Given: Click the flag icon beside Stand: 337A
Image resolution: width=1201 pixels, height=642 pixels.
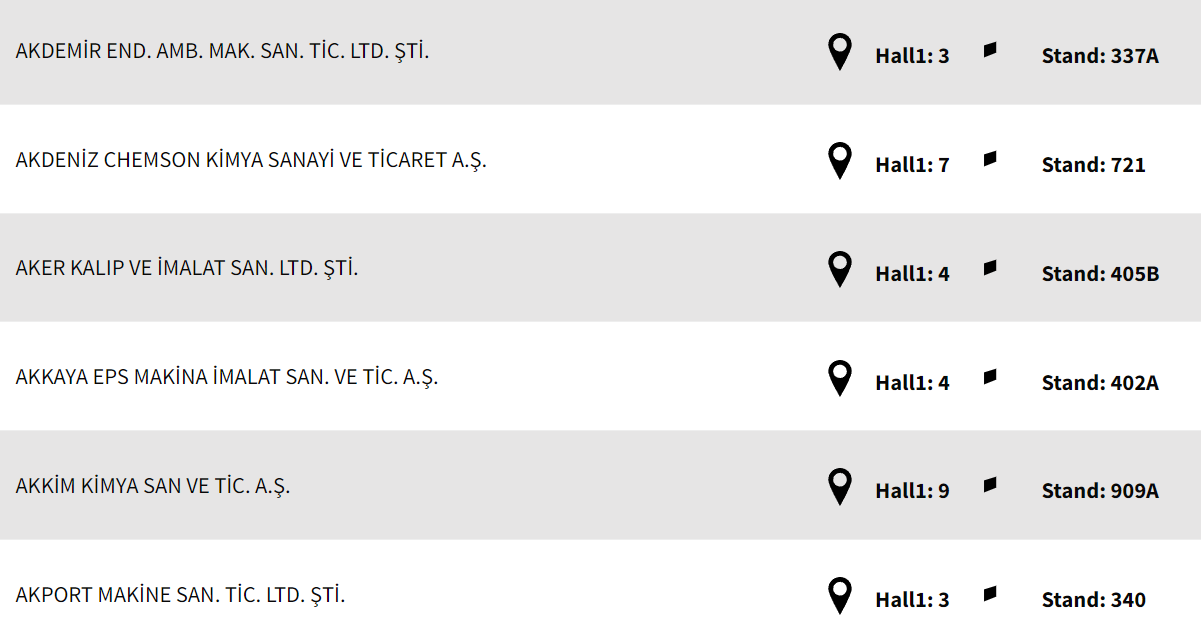Looking at the screenshot, I should (x=990, y=50).
